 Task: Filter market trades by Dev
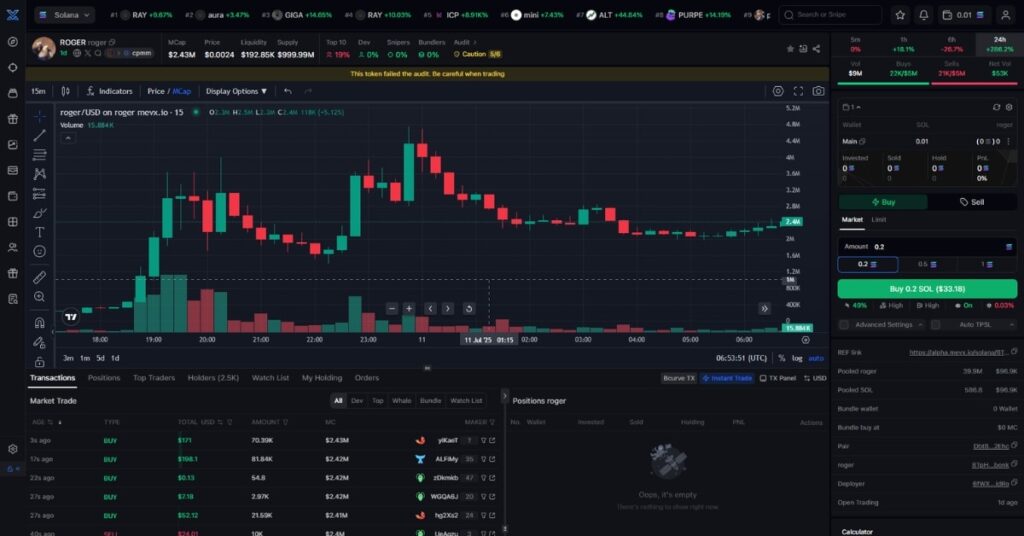pyautogui.click(x=357, y=401)
